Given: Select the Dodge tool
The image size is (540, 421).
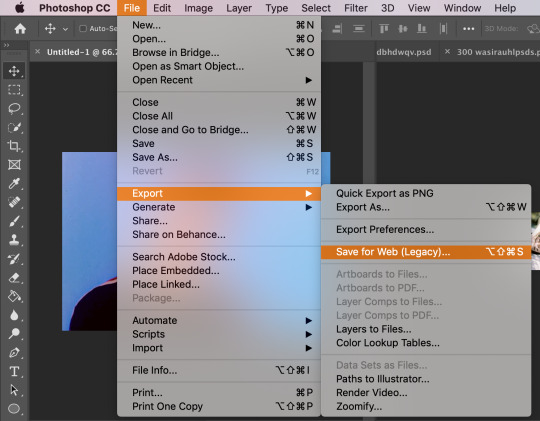Looking at the screenshot, I should 14,333.
